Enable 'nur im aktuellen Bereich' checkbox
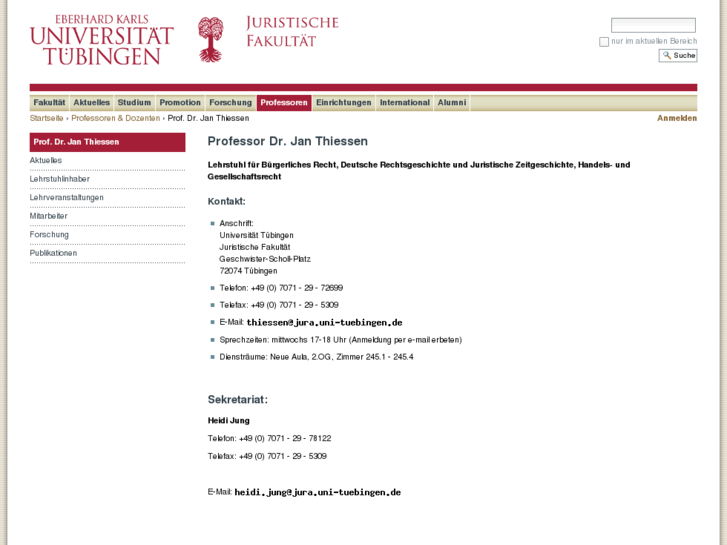The width and height of the screenshot is (727, 545). tap(604, 42)
